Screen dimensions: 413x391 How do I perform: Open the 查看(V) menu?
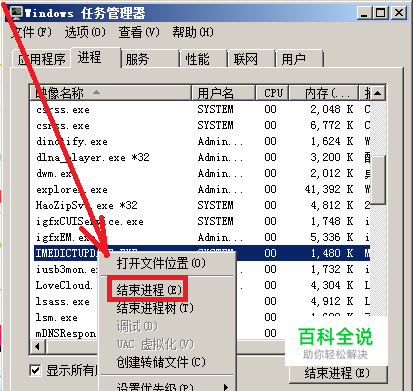coord(139,32)
